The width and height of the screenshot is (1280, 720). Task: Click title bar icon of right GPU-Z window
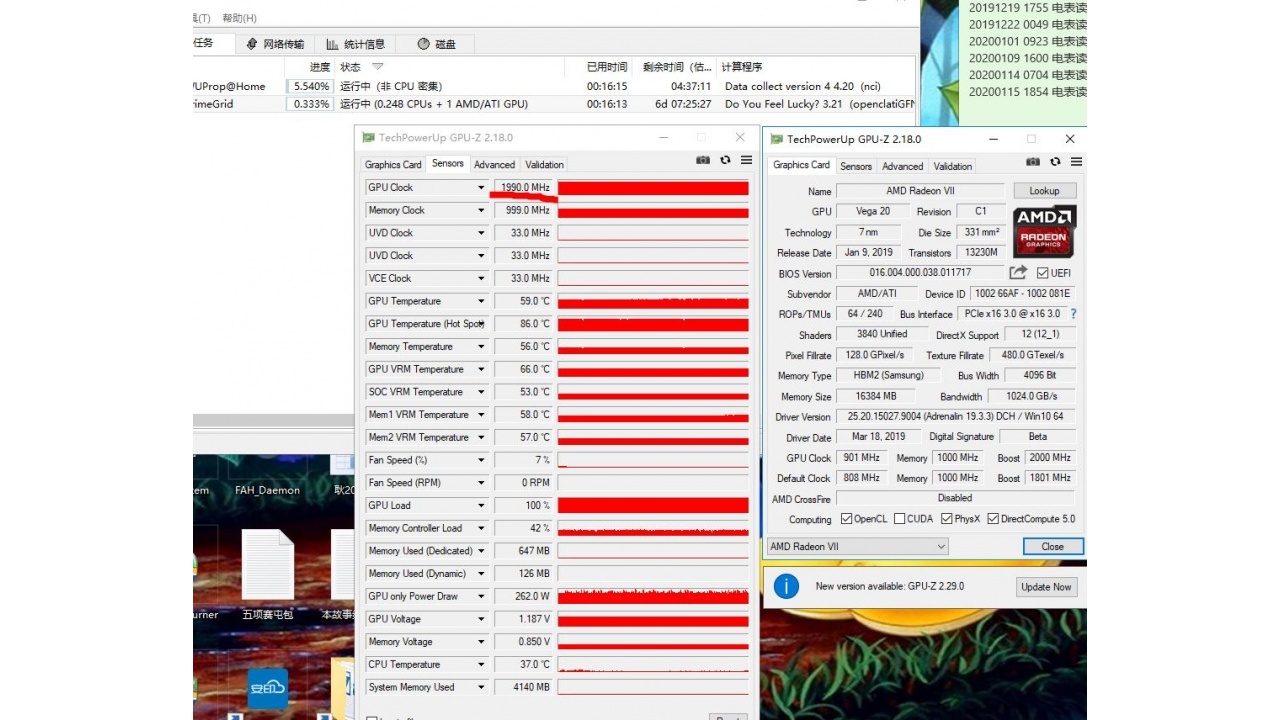pos(776,139)
